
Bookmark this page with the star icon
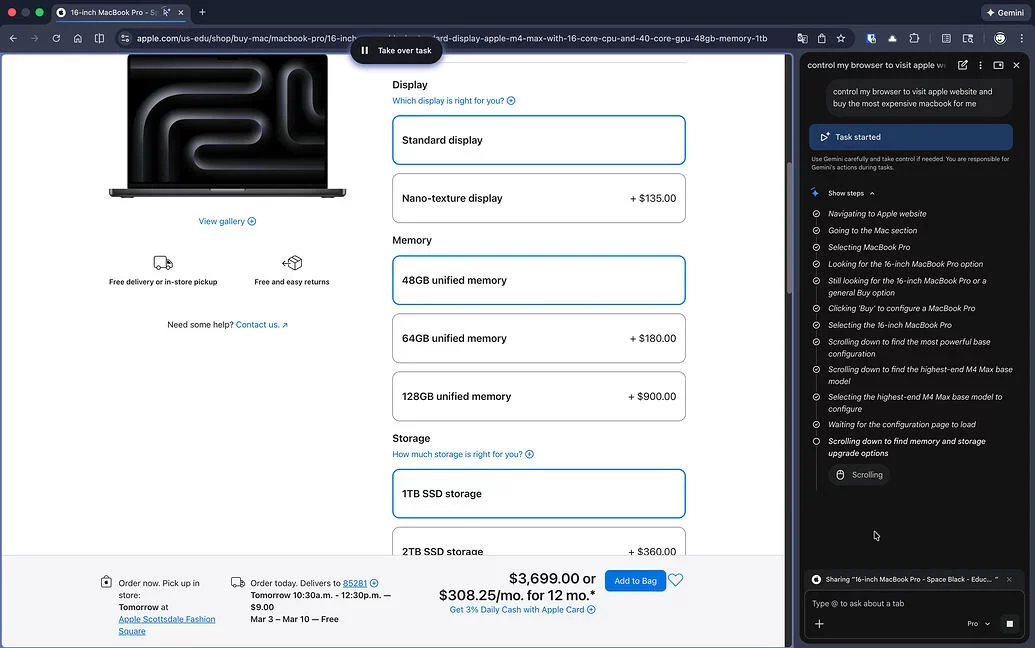pyautogui.click(x=841, y=39)
